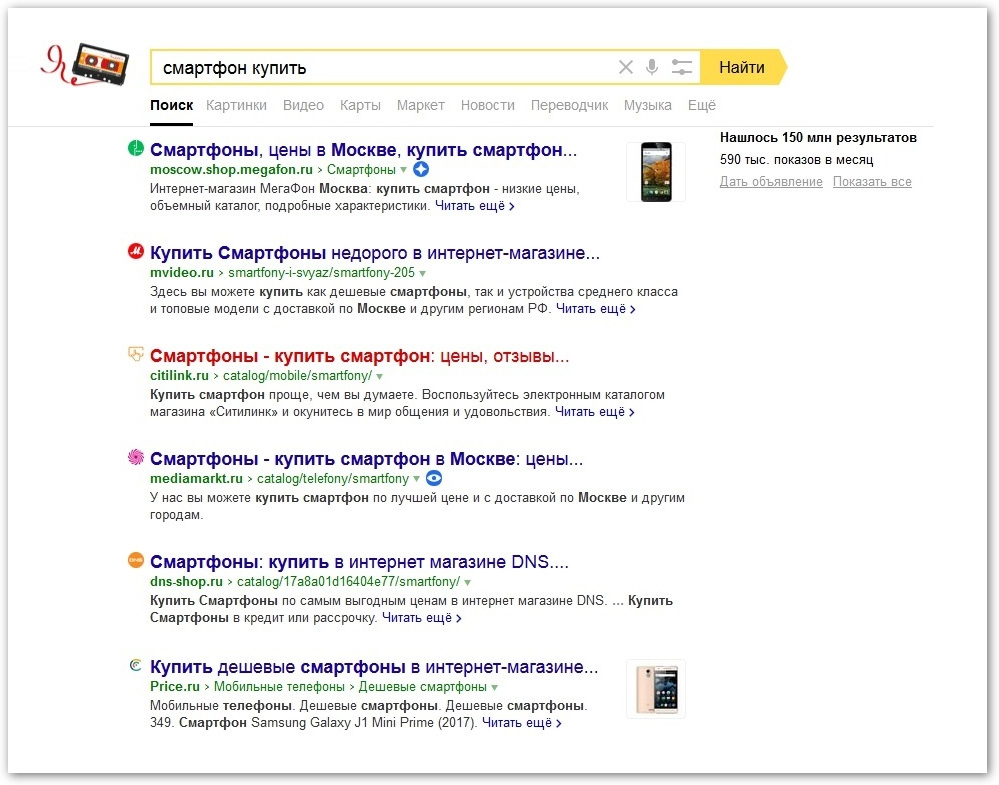Click the Показать все link
The width and height of the screenshot is (999, 785).
(872, 182)
